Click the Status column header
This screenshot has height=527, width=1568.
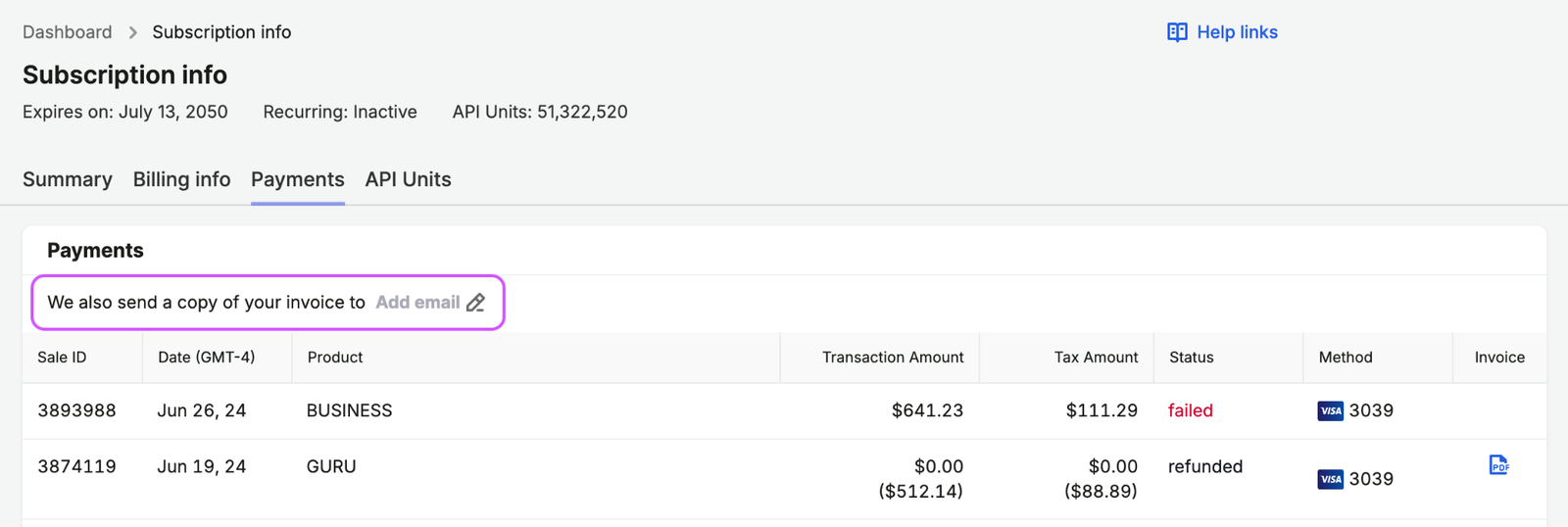pos(1192,358)
